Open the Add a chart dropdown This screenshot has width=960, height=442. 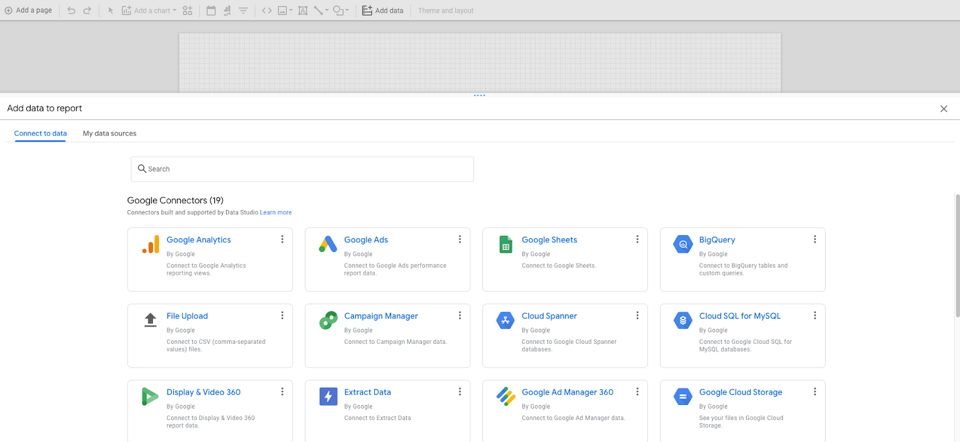149,11
